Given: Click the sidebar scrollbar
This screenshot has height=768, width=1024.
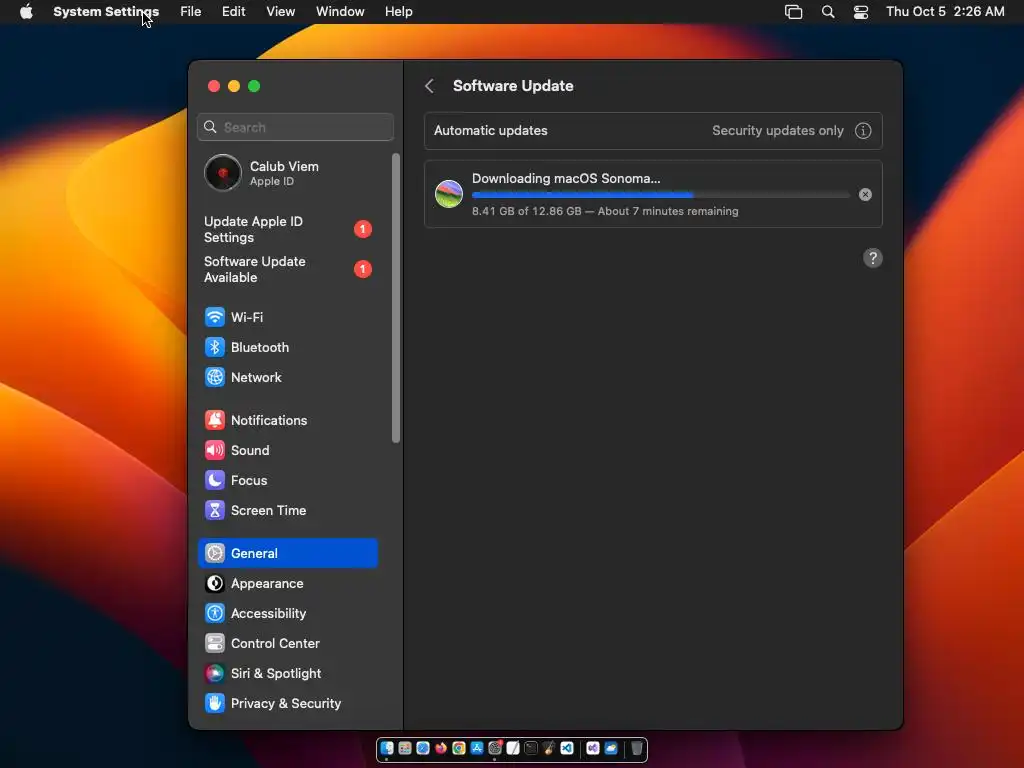Looking at the screenshot, I should tap(396, 298).
